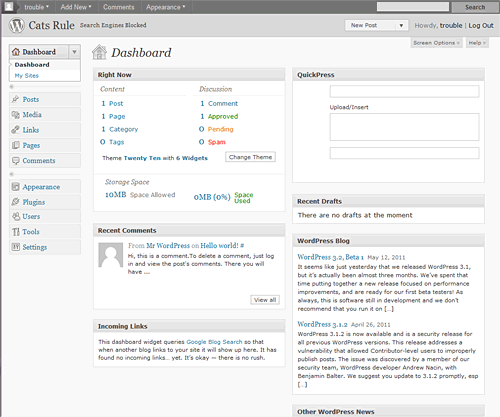This screenshot has width=500, height=417.
Task: Click the New Post button
Action: pyautogui.click(x=371, y=25)
